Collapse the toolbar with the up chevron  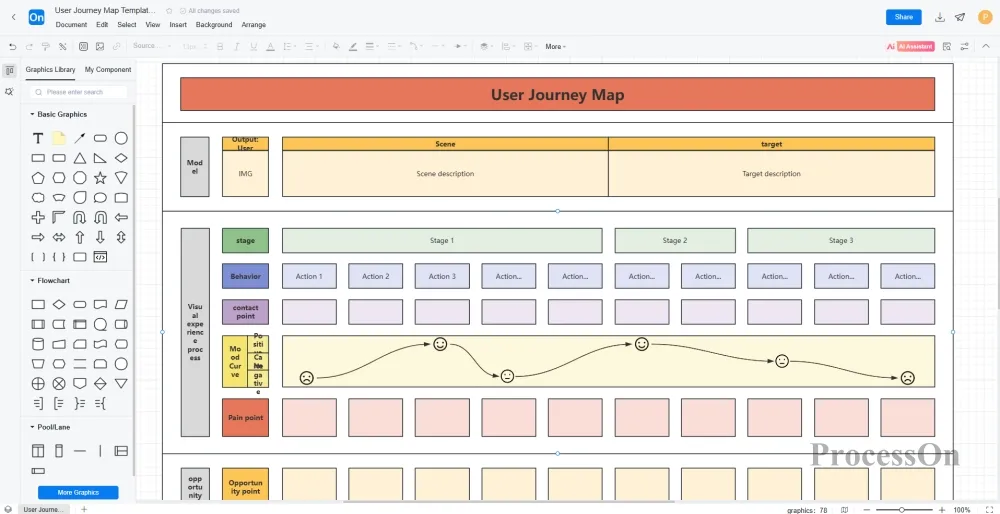(985, 46)
